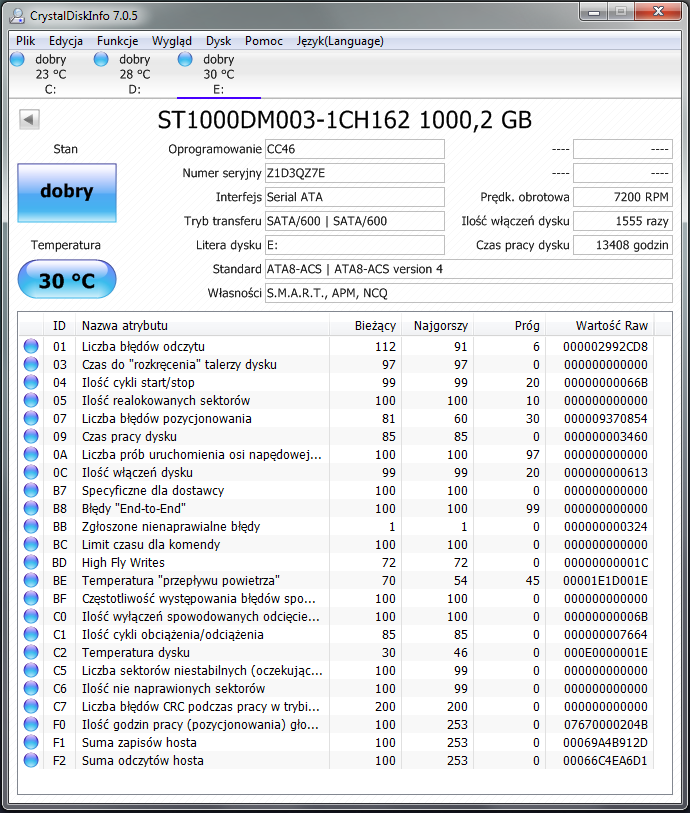Select disk tab 'dobry 23 °C C:'
The height and width of the screenshot is (813, 690).
(51, 74)
